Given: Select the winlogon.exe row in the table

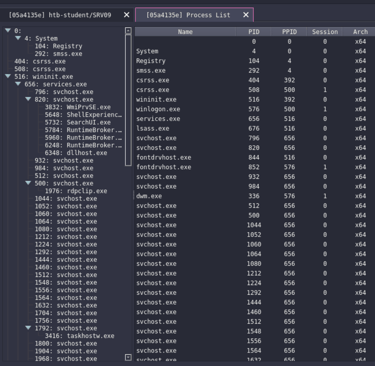Looking at the screenshot, I should pos(255,109).
